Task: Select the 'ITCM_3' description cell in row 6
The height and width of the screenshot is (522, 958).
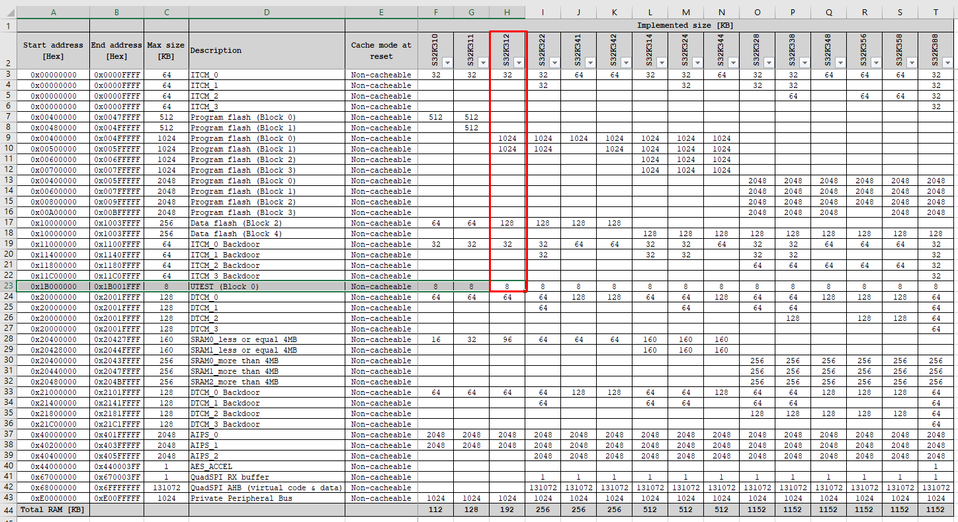Action: coord(267,106)
